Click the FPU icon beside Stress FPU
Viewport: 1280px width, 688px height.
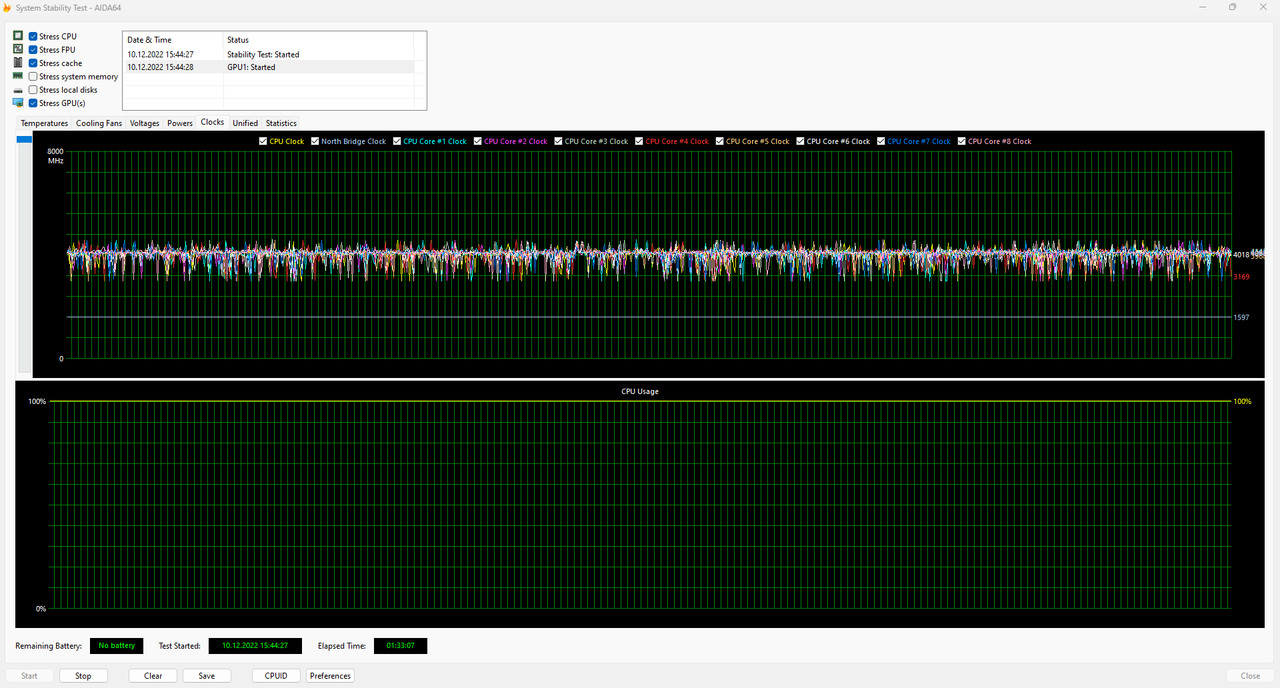point(17,49)
